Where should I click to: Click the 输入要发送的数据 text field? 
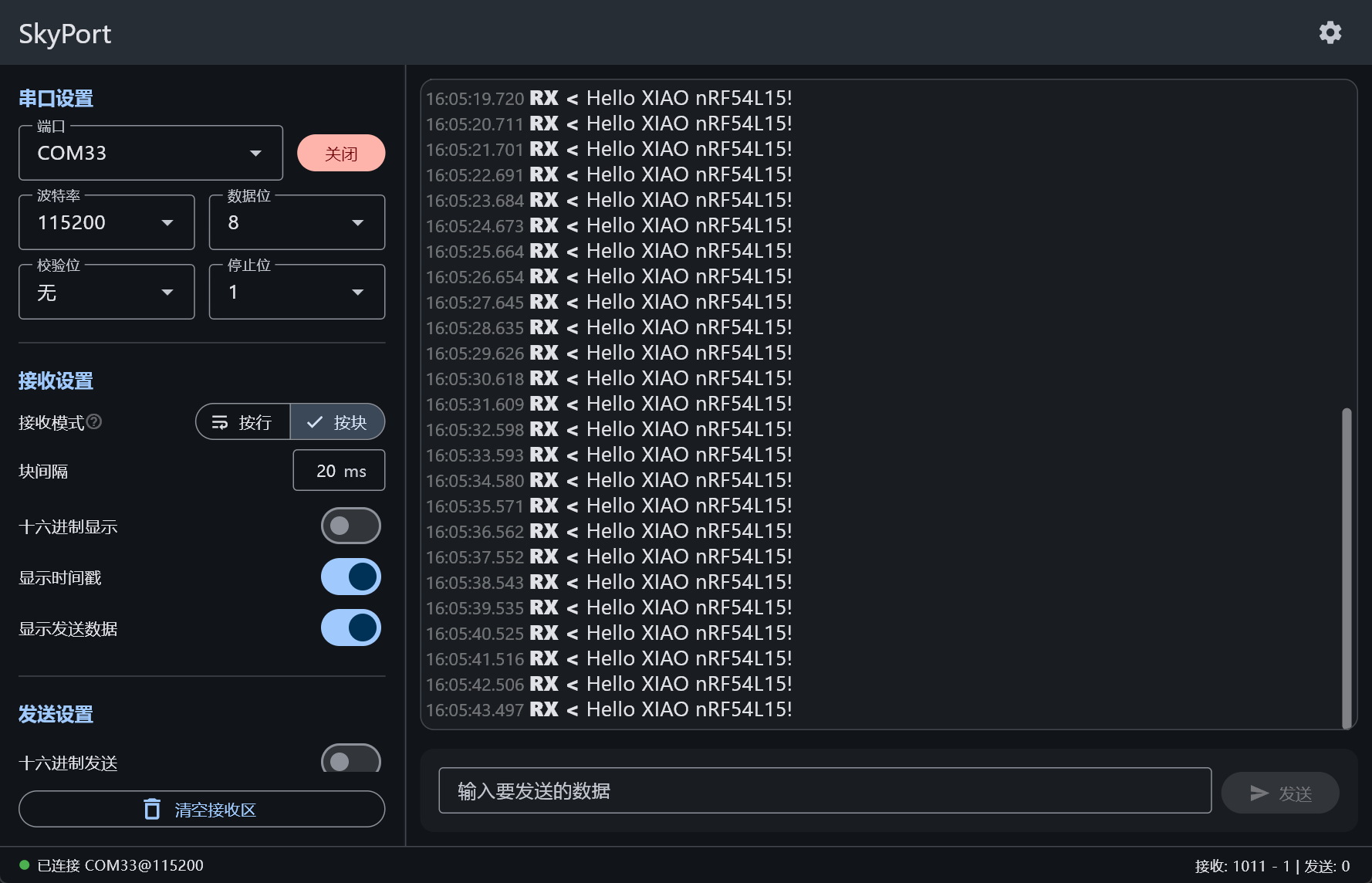coord(824,790)
